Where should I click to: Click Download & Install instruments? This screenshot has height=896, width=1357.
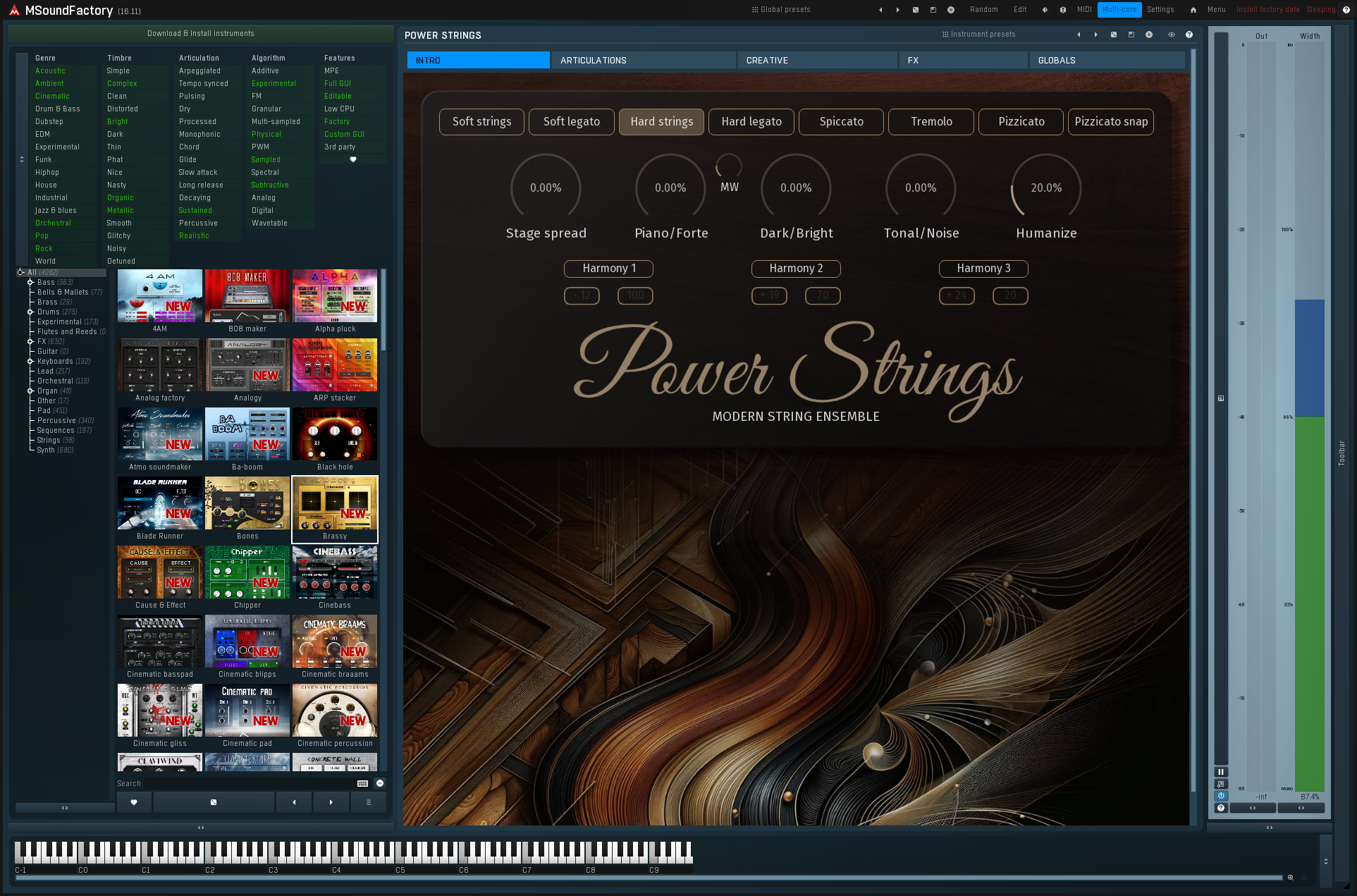200,33
